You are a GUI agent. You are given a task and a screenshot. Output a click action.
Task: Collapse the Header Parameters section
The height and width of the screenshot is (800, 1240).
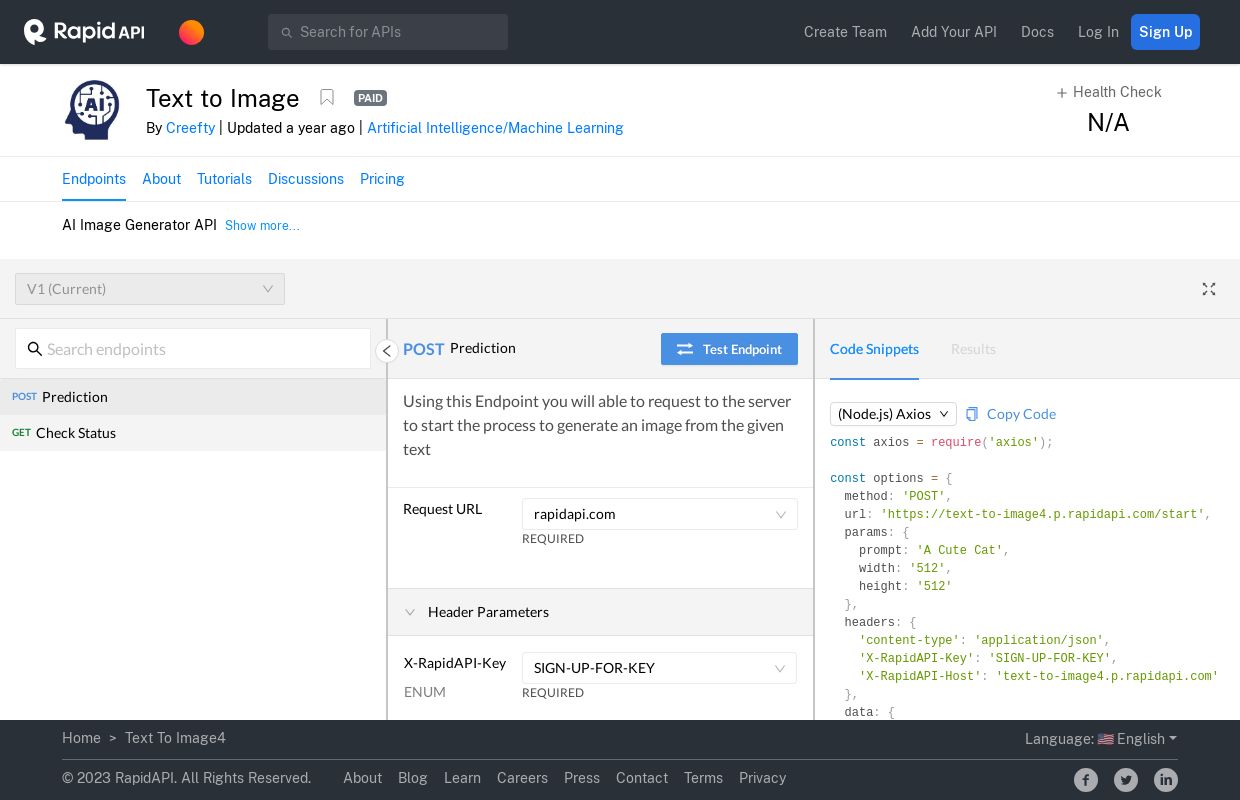click(410, 612)
